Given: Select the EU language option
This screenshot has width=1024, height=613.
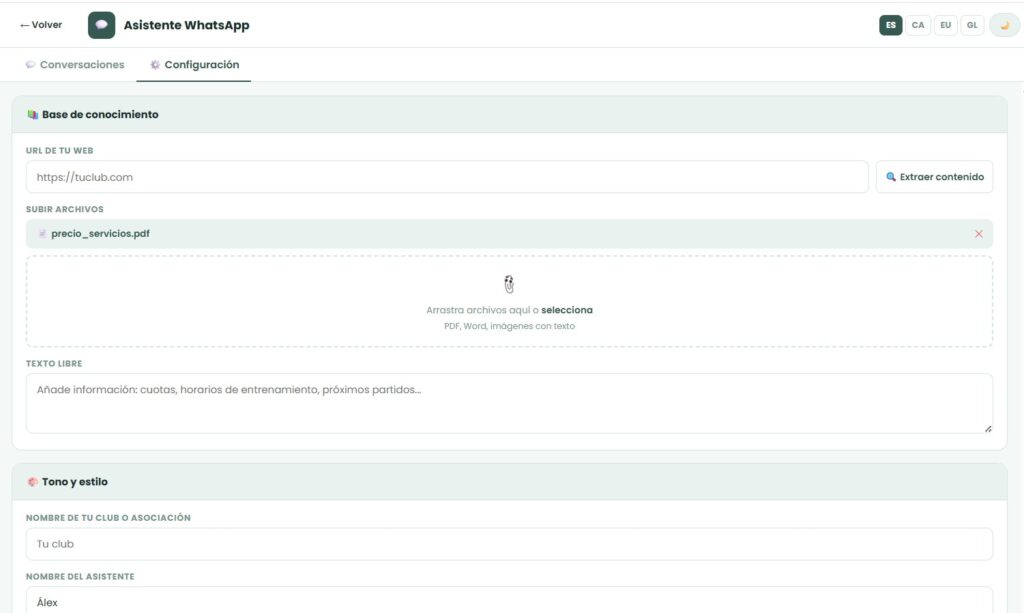Looking at the screenshot, I should [x=946, y=25].
